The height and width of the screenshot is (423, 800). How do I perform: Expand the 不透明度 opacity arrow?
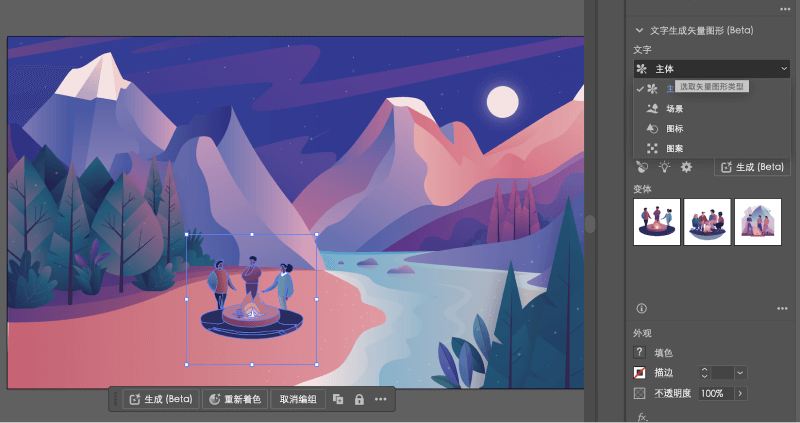point(741,394)
